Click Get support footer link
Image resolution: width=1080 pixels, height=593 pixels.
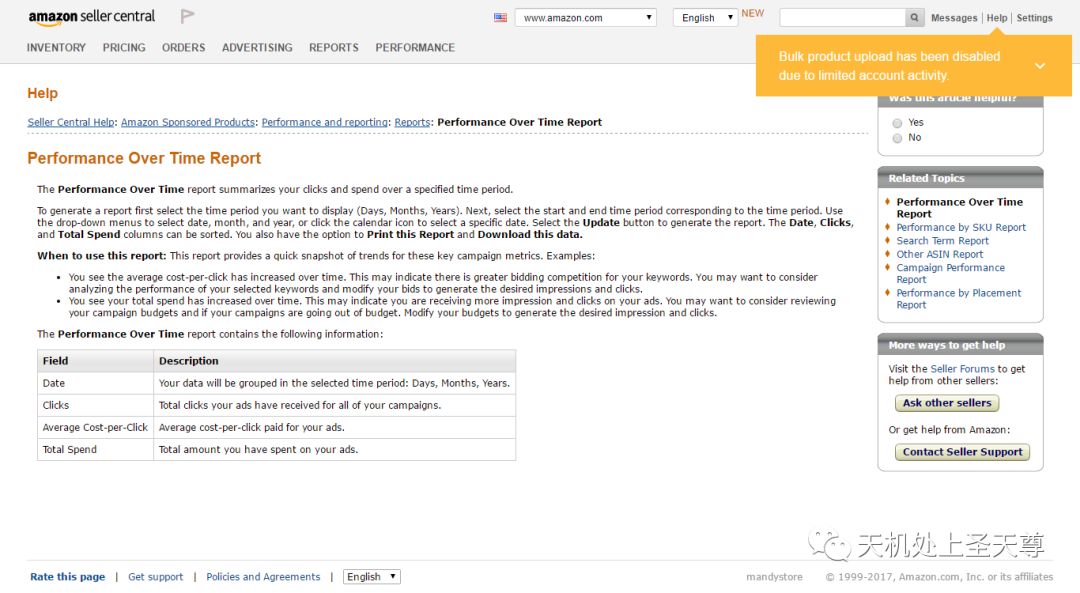pyautogui.click(x=156, y=576)
